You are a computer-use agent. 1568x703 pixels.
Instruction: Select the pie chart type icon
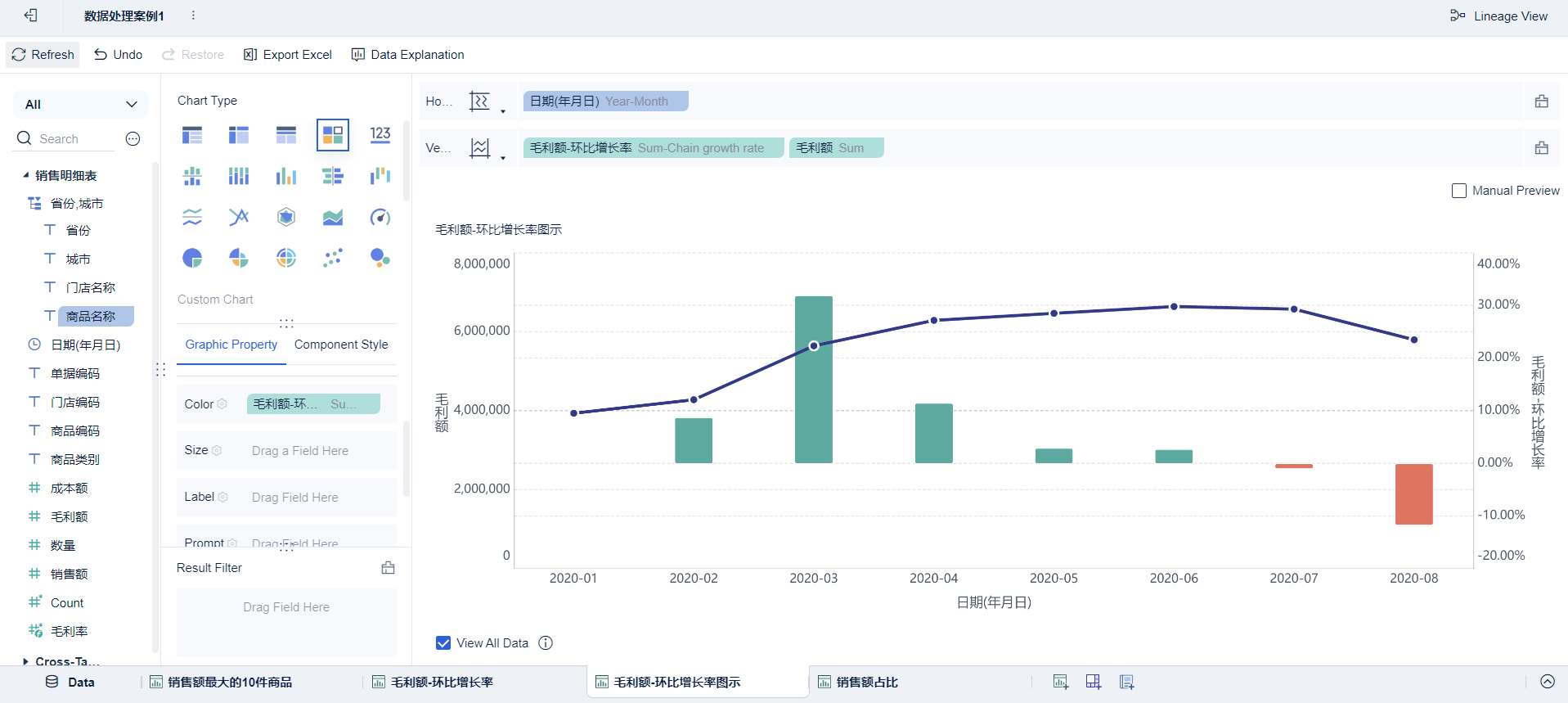(192, 259)
